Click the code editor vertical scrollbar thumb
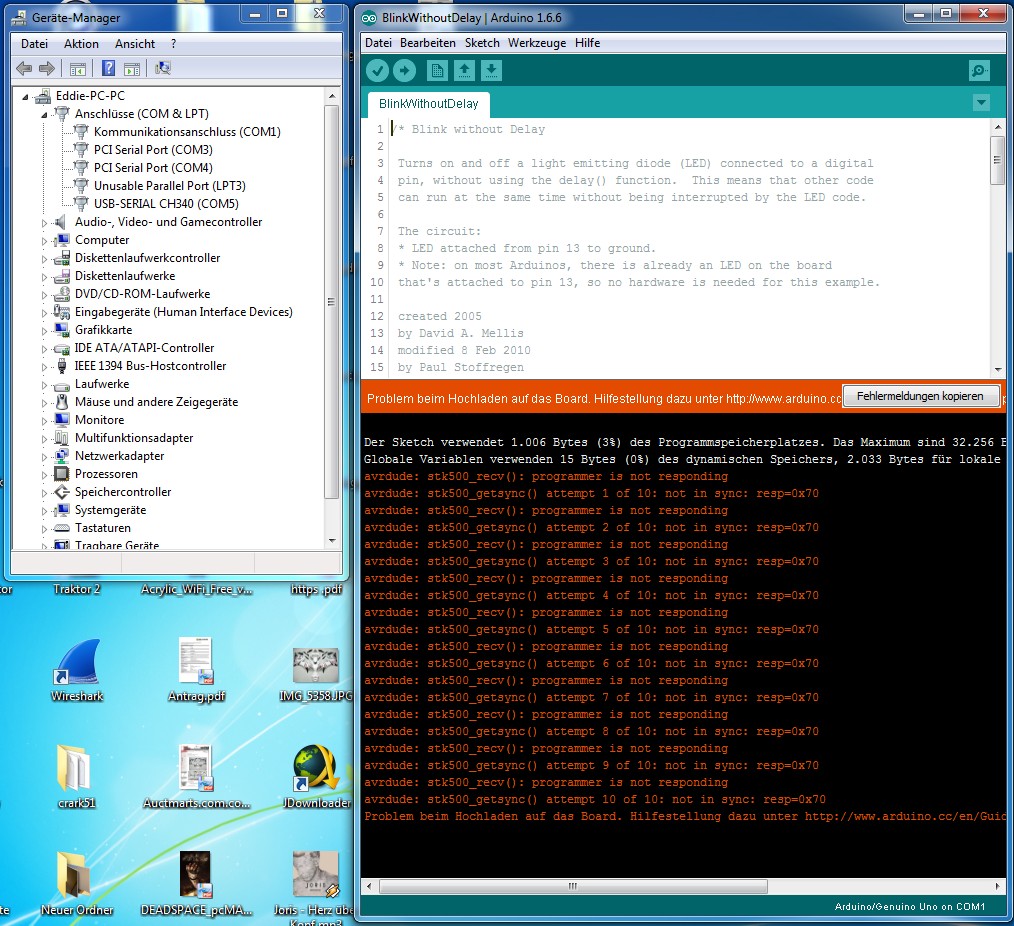 pos(997,159)
